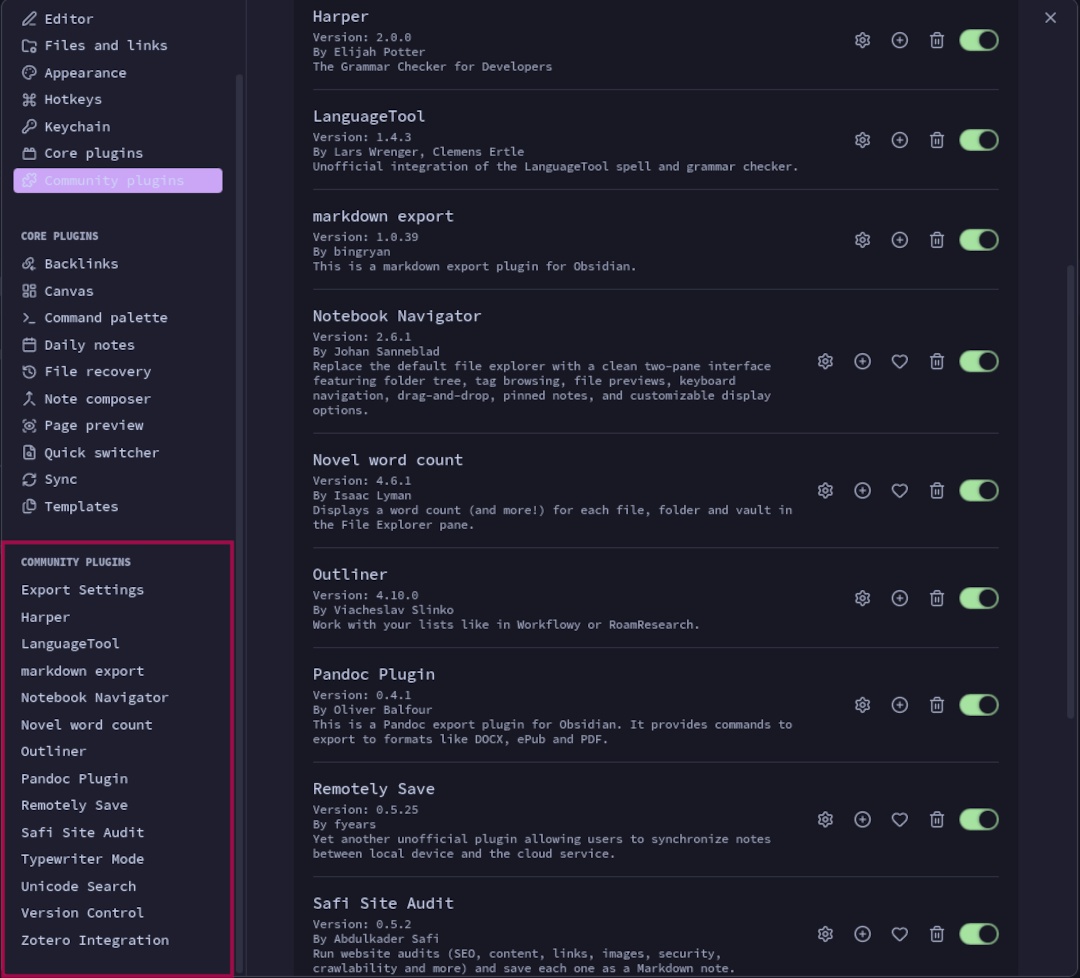Add hotkey for Notebook Navigator
Image resolution: width=1080 pixels, height=978 pixels.
(x=862, y=362)
